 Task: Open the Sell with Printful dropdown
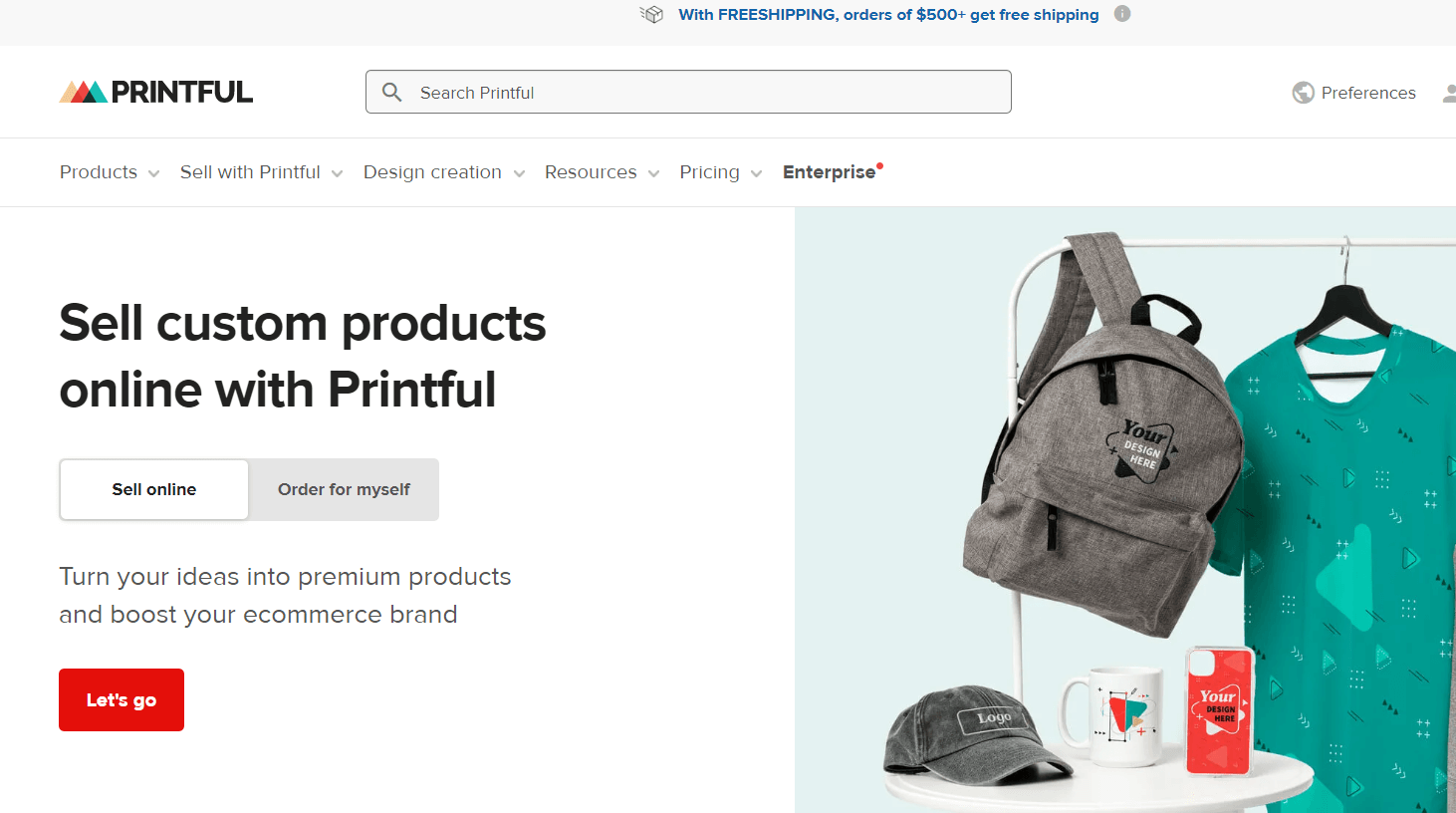[261, 172]
